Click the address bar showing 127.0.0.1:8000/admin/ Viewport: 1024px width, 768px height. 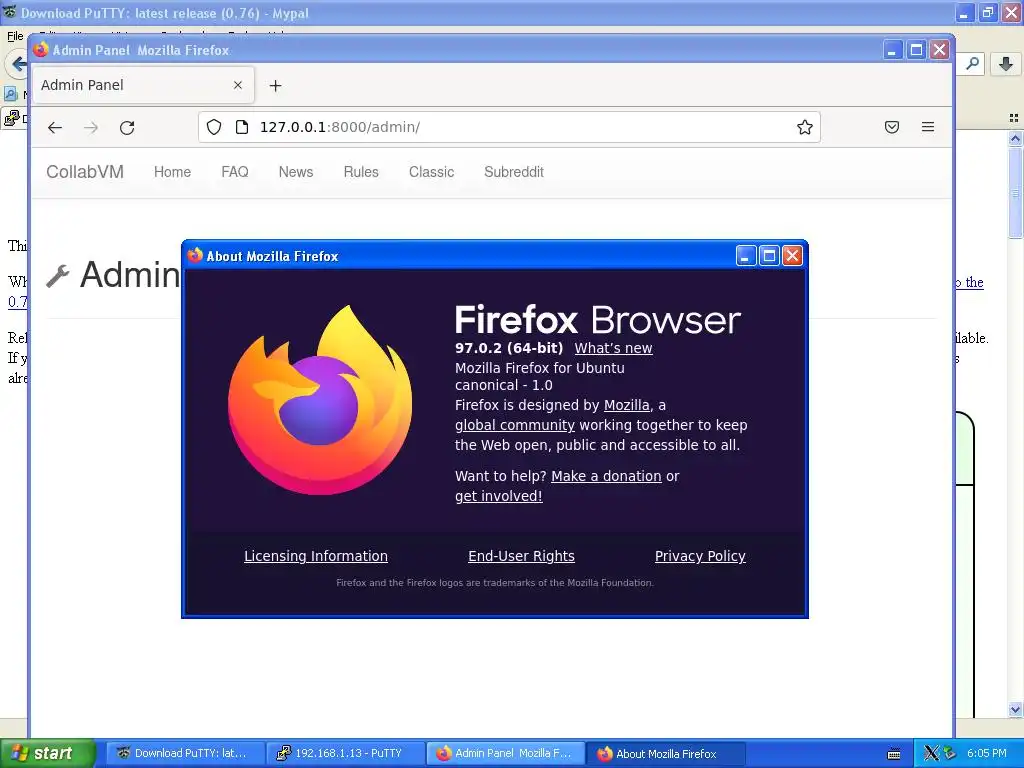509,127
